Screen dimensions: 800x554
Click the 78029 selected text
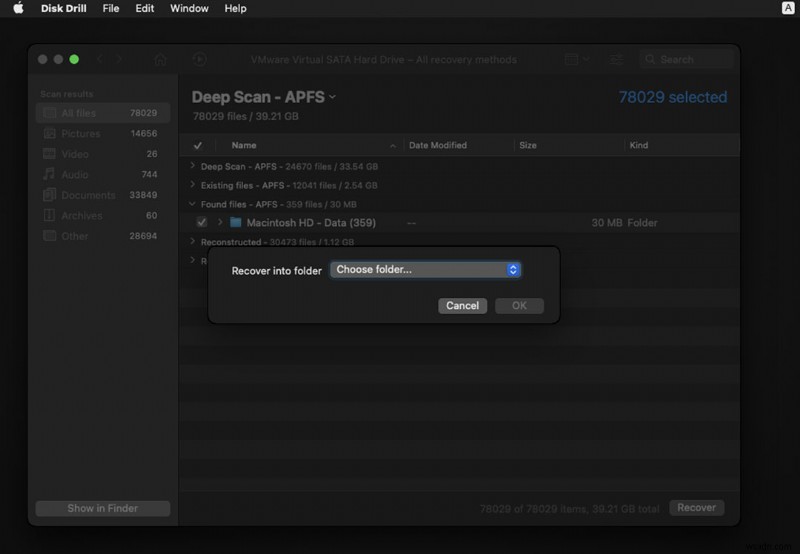672,97
